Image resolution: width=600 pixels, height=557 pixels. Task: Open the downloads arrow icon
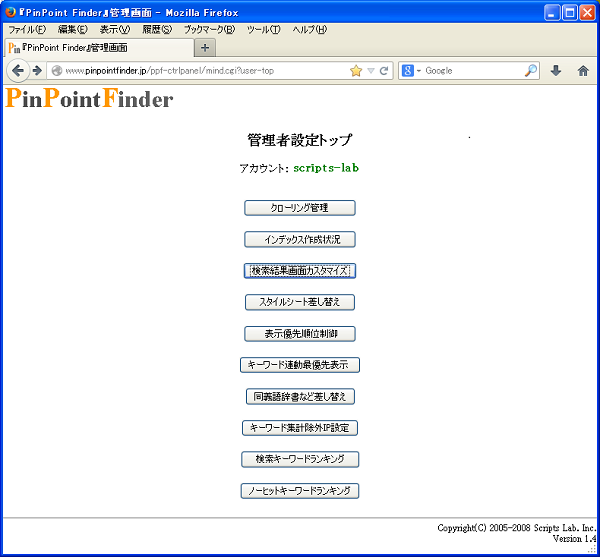click(x=556, y=70)
